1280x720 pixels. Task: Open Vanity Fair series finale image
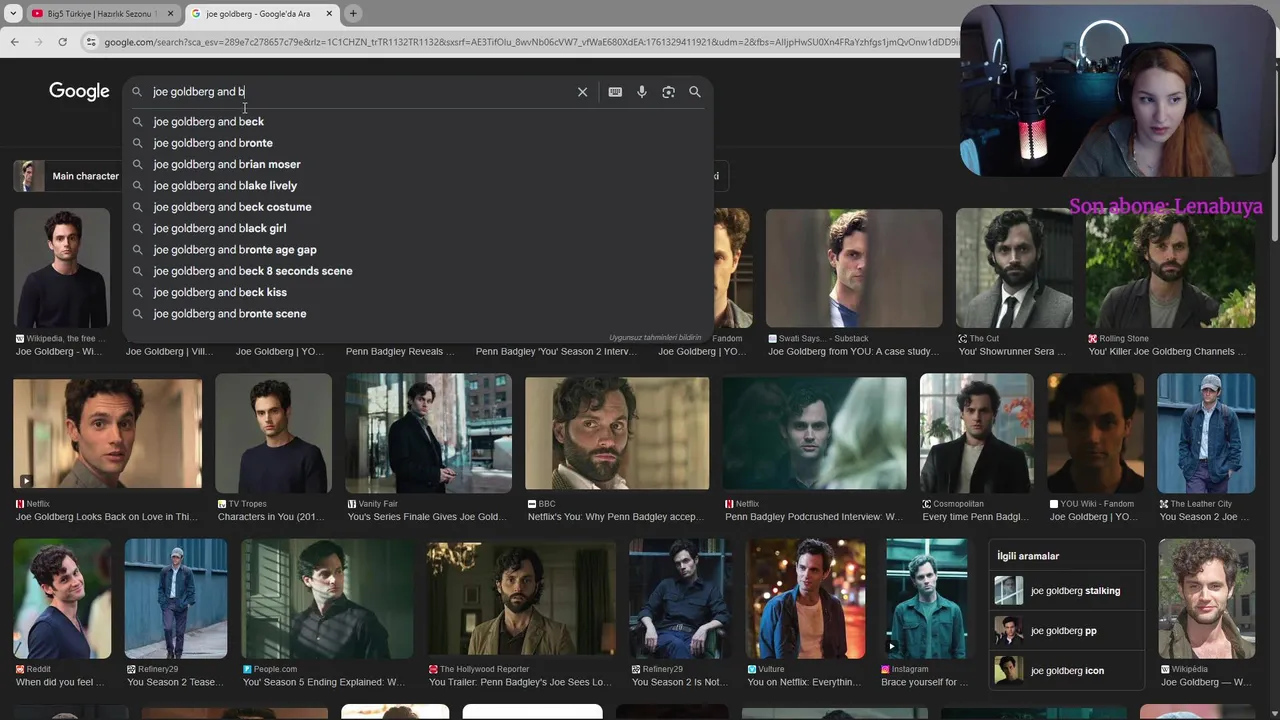tap(428, 433)
